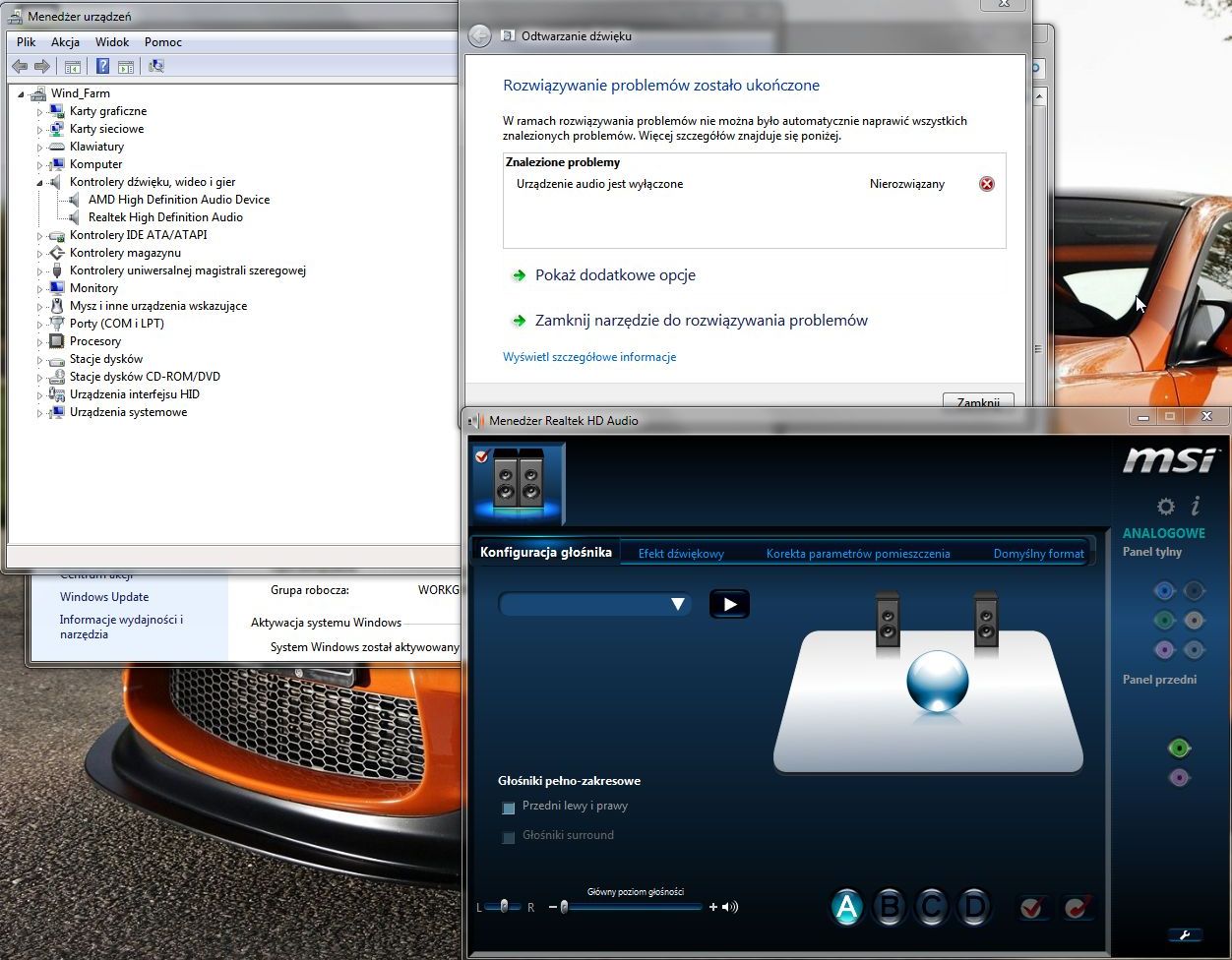Click the gear icon above ANALOGOWE label
Screen dimensions: 1232x960
click(1165, 506)
